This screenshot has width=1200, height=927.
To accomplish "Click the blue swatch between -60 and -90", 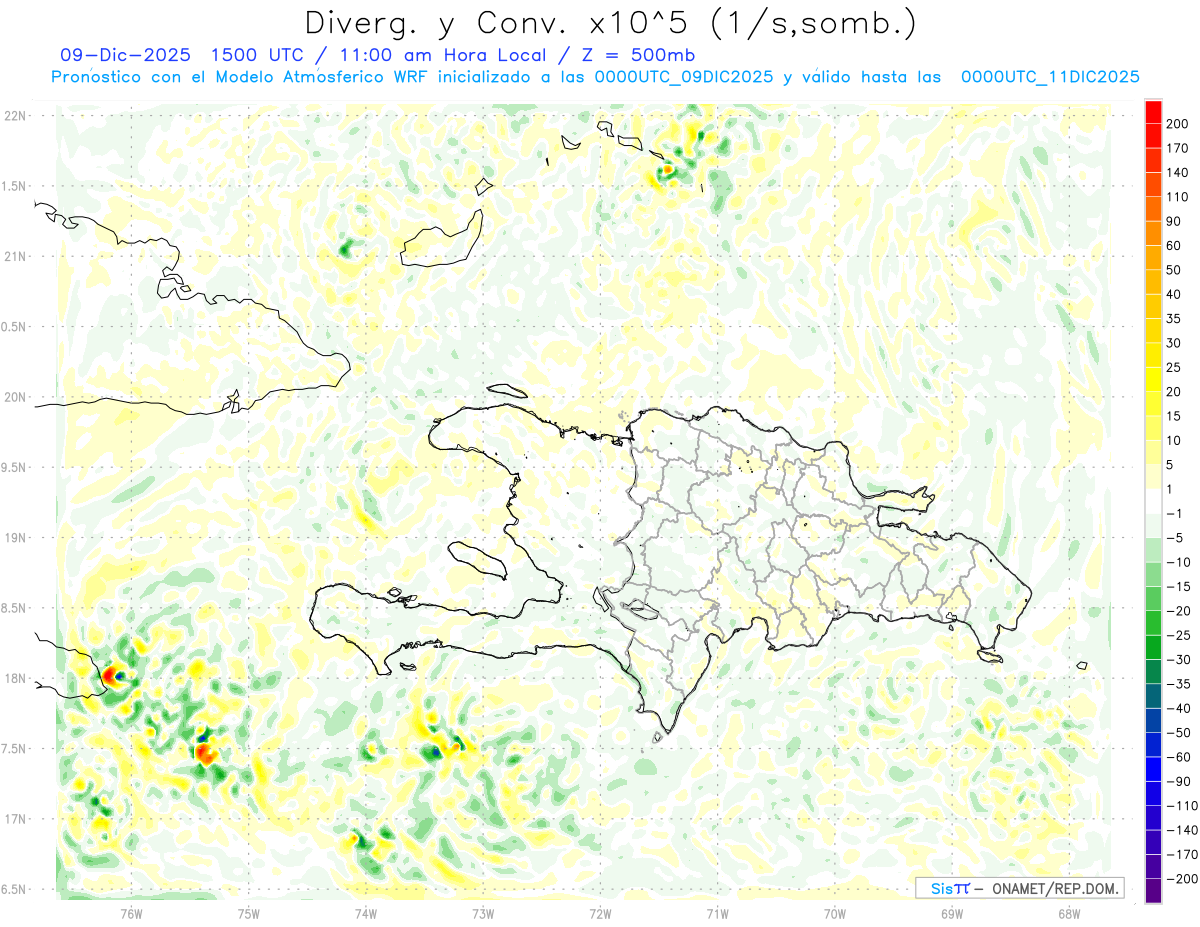I will 1153,769.
